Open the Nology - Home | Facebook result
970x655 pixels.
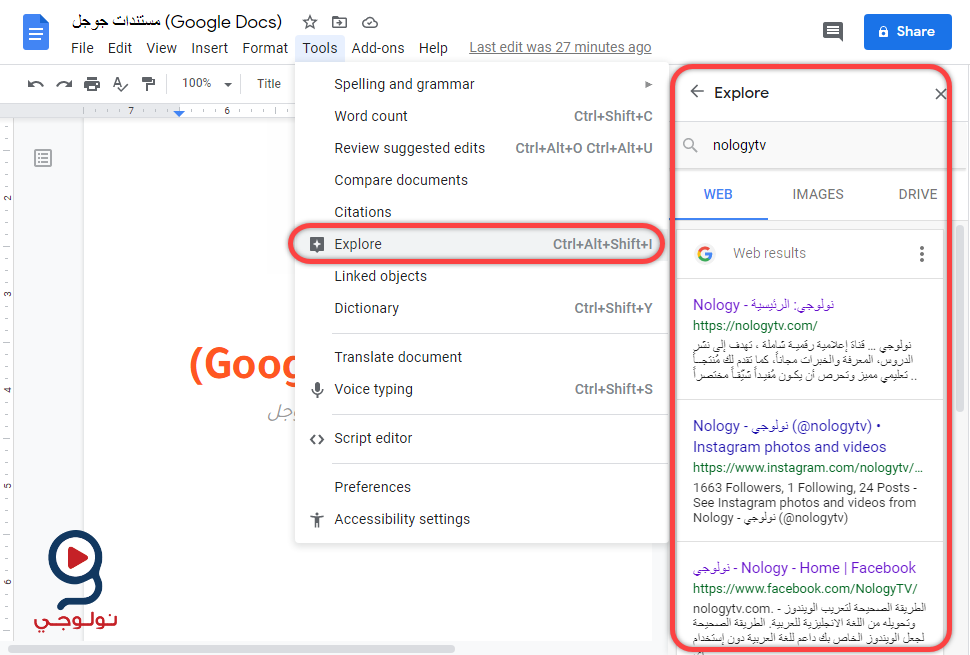804,568
